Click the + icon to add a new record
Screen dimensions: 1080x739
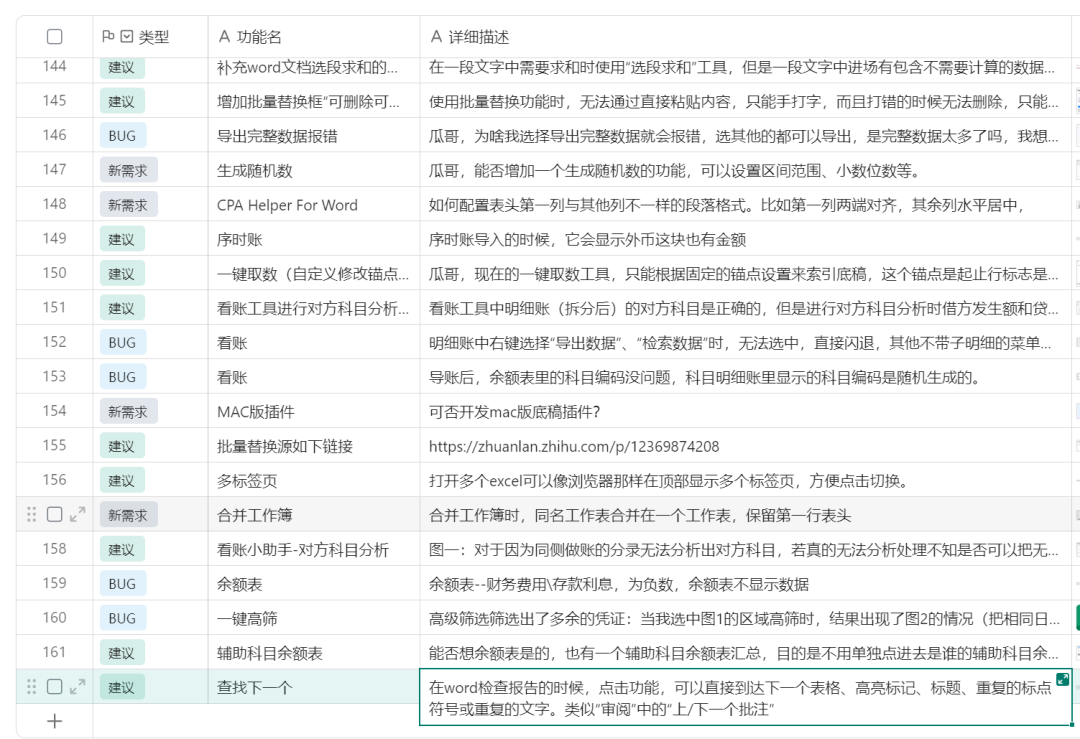[x=53, y=720]
